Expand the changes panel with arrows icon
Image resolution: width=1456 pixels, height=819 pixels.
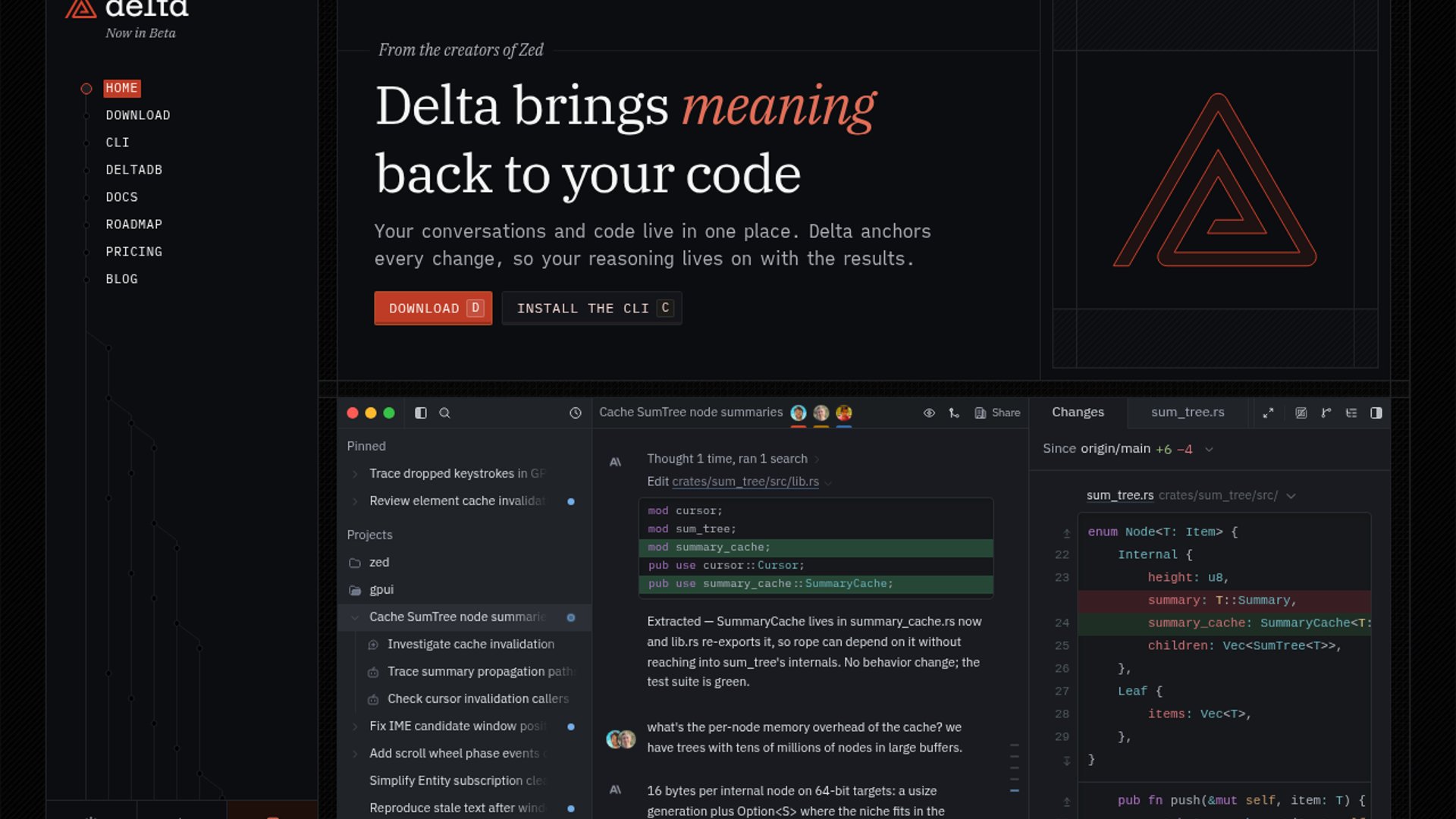[x=1268, y=413]
